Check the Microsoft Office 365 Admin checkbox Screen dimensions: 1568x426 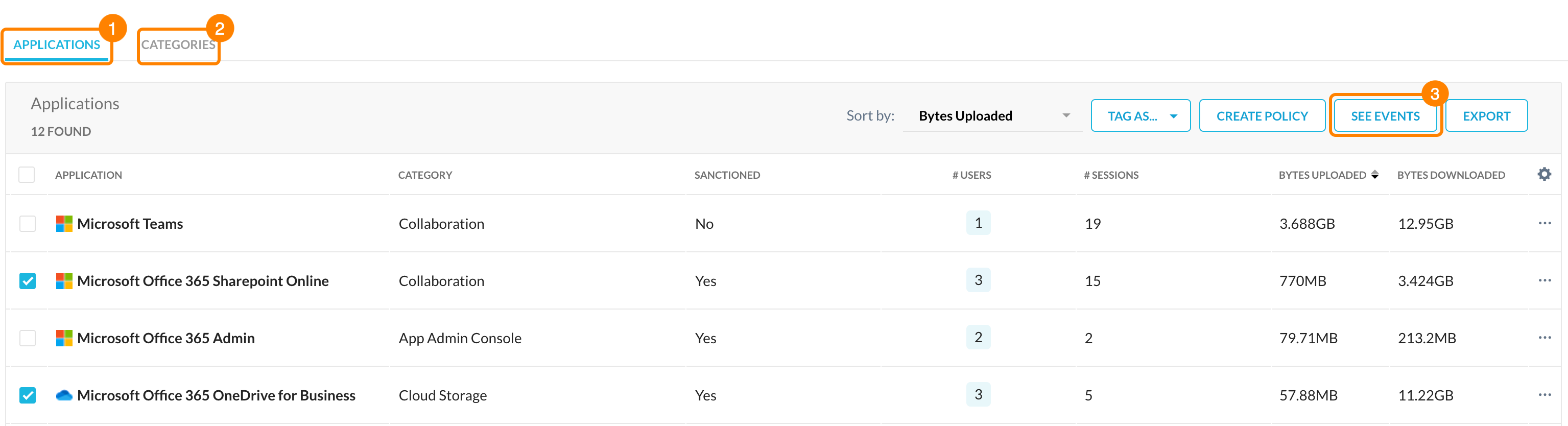point(28,338)
